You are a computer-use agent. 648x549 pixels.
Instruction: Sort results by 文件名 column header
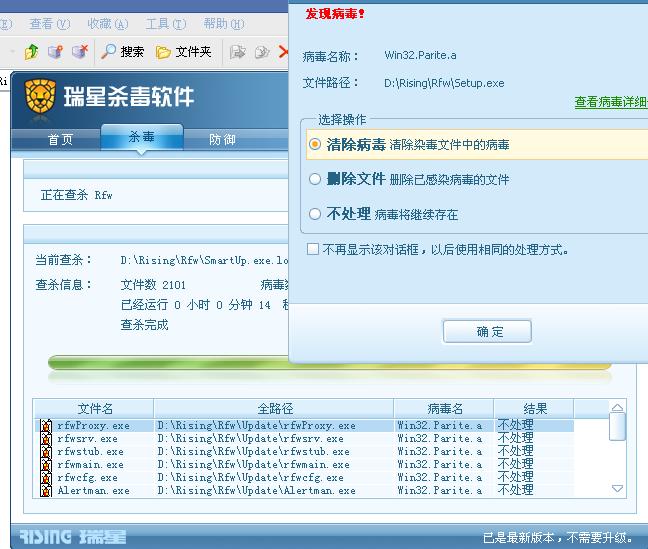pos(94,409)
